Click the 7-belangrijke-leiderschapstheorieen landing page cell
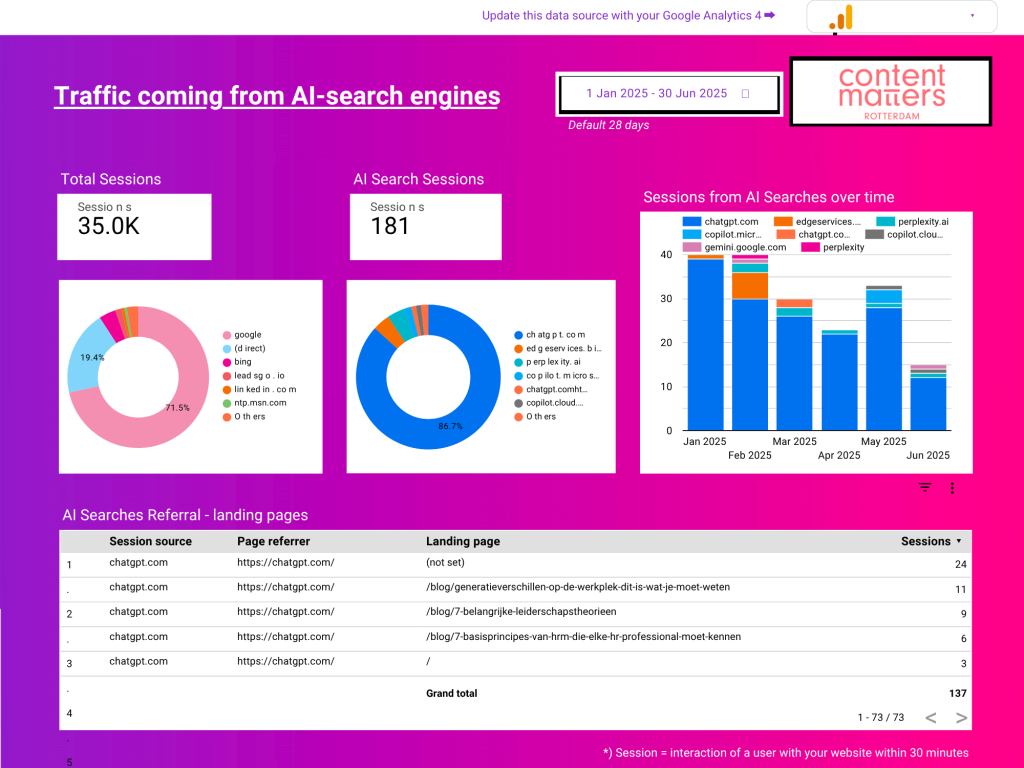The width and height of the screenshot is (1024, 768). pos(521,612)
